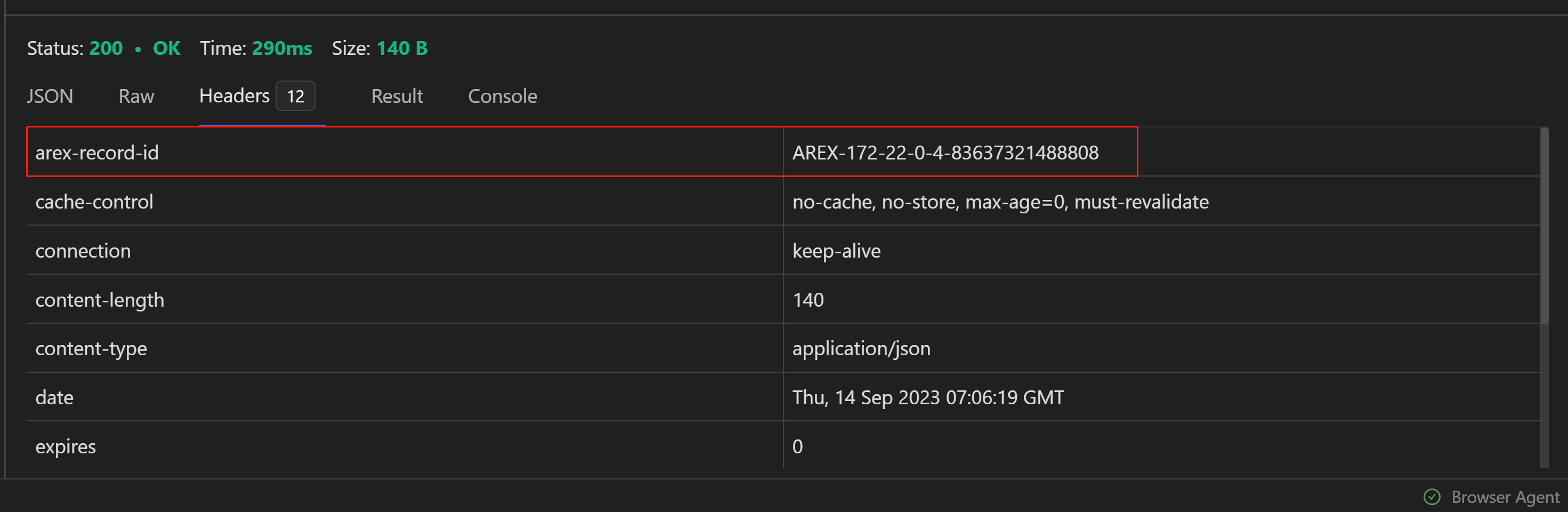
Task: Select the application/json value
Action: (861, 348)
